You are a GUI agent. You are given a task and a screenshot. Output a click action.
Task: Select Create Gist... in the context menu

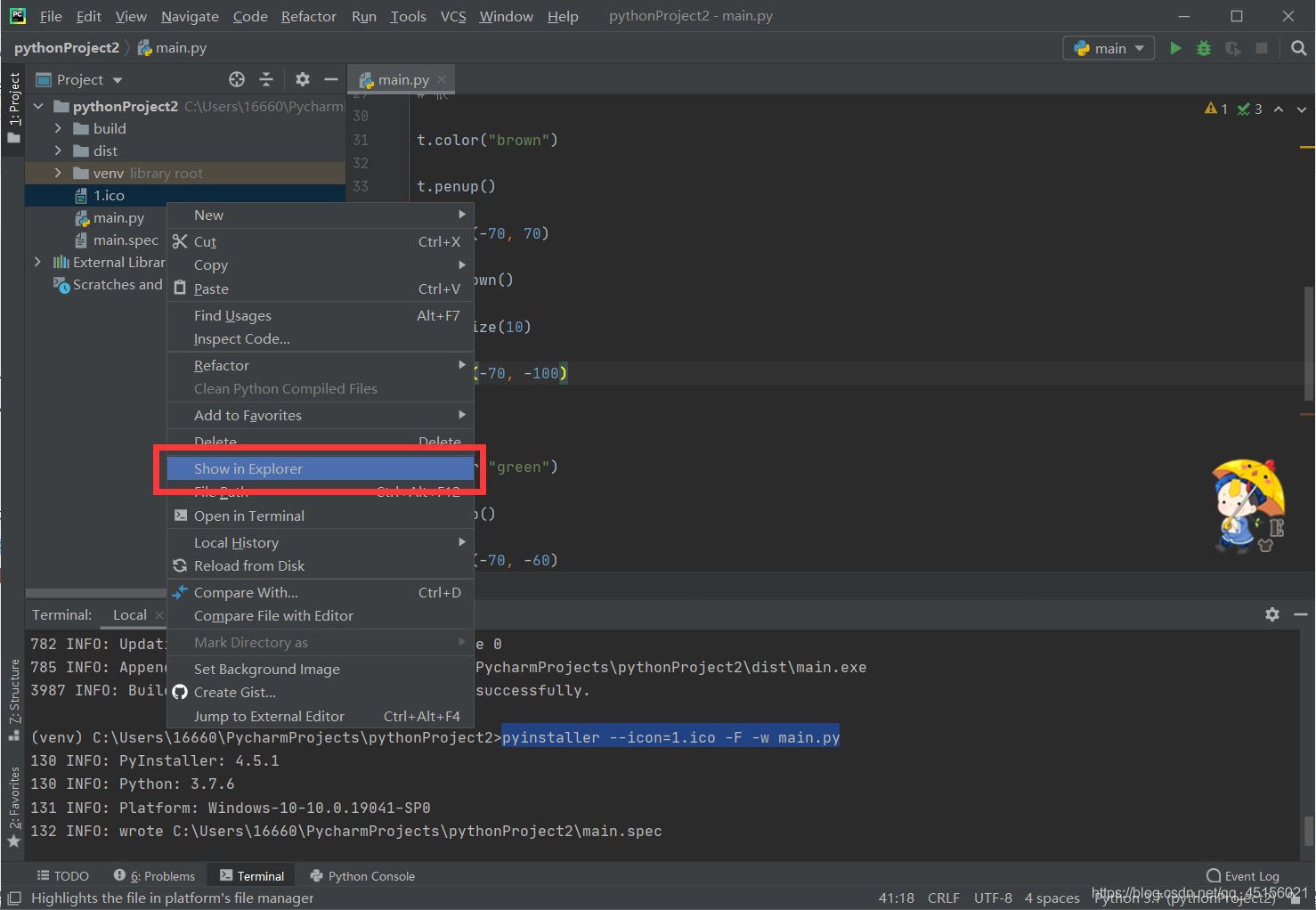(321, 692)
